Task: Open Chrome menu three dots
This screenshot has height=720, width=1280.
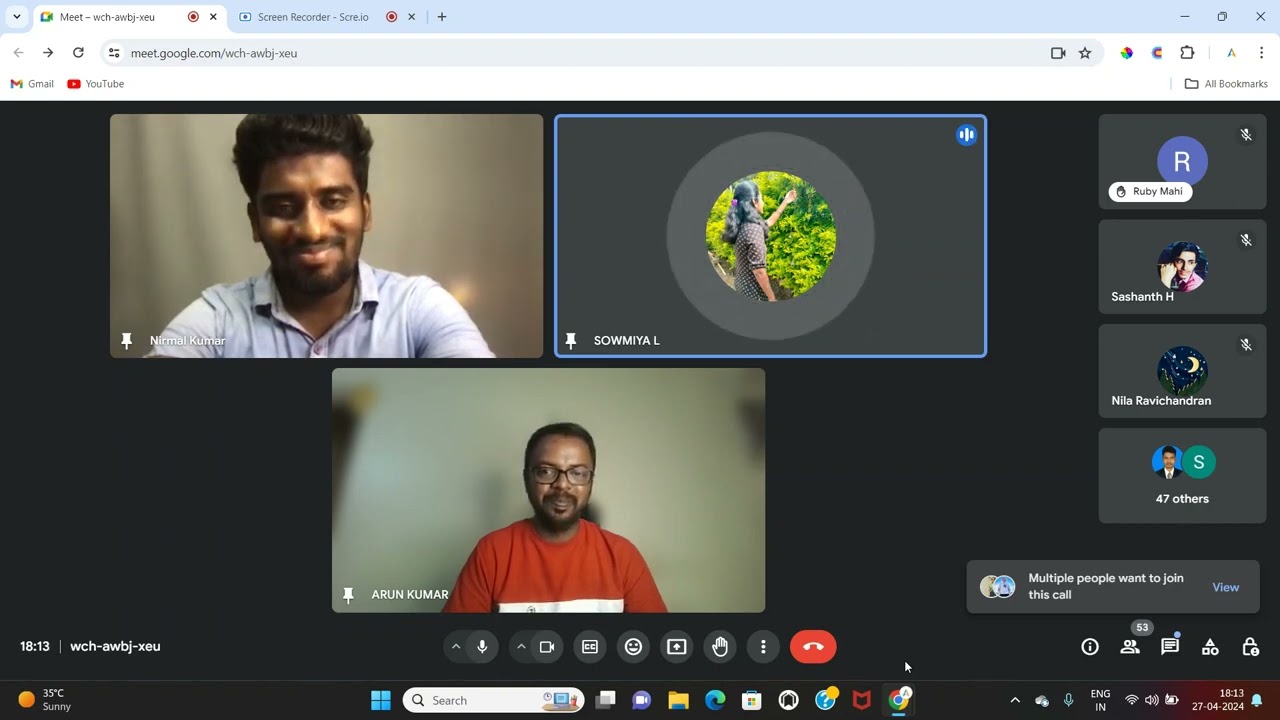Action: (x=1261, y=53)
